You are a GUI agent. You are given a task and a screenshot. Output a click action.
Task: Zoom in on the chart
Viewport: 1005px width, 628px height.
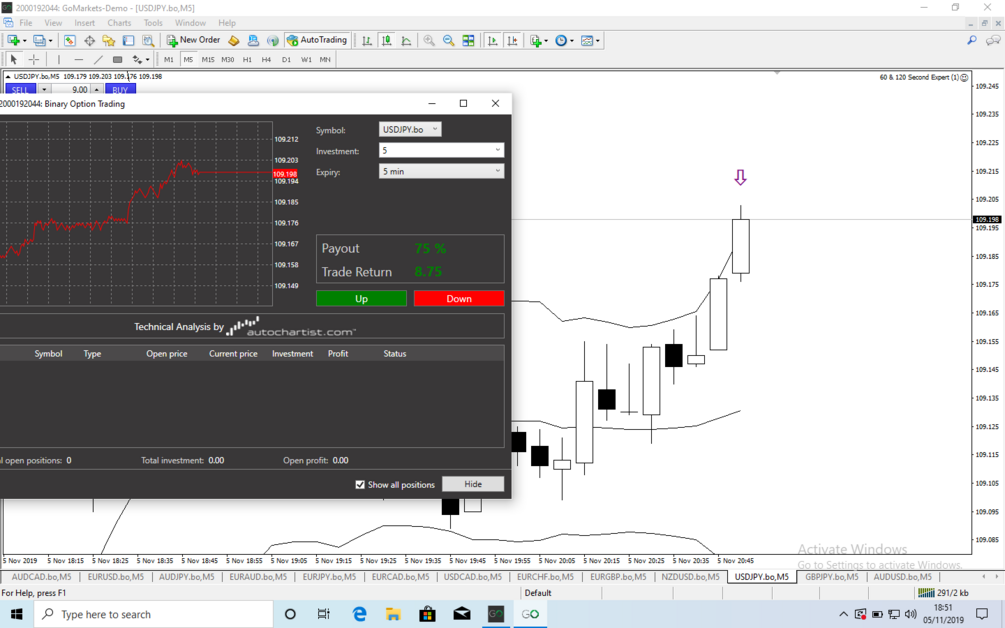428,40
